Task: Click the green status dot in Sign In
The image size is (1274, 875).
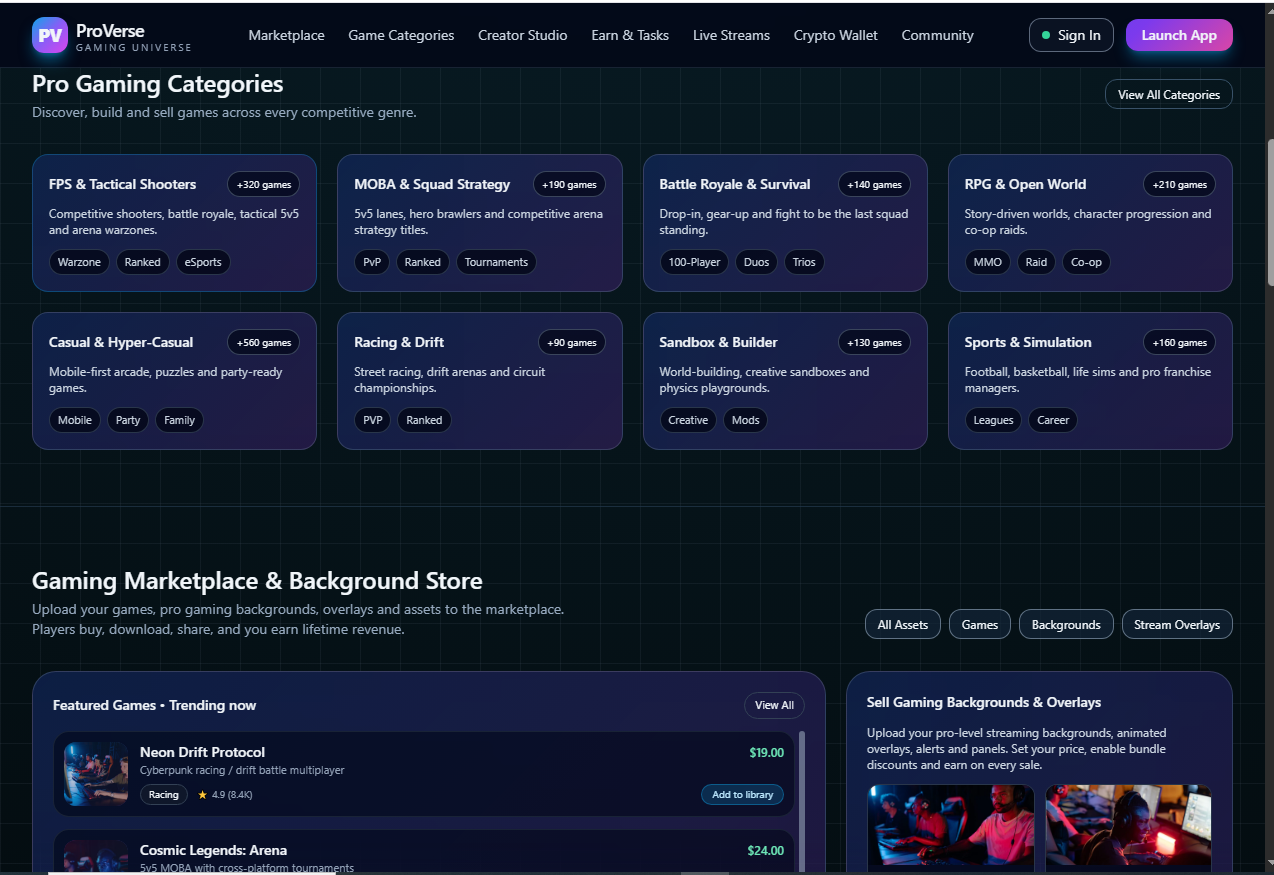Action: pyautogui.click(x=1046, y=35)
